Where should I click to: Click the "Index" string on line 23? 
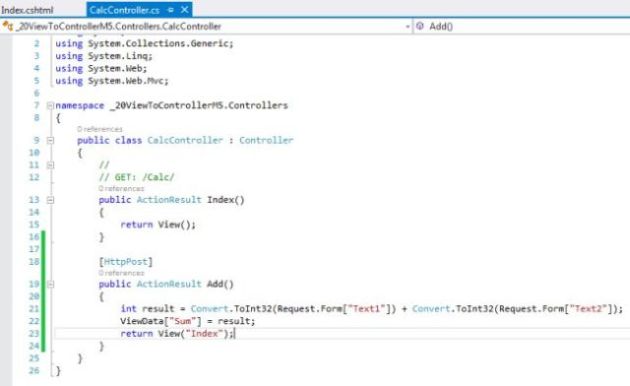click(204, 333)
